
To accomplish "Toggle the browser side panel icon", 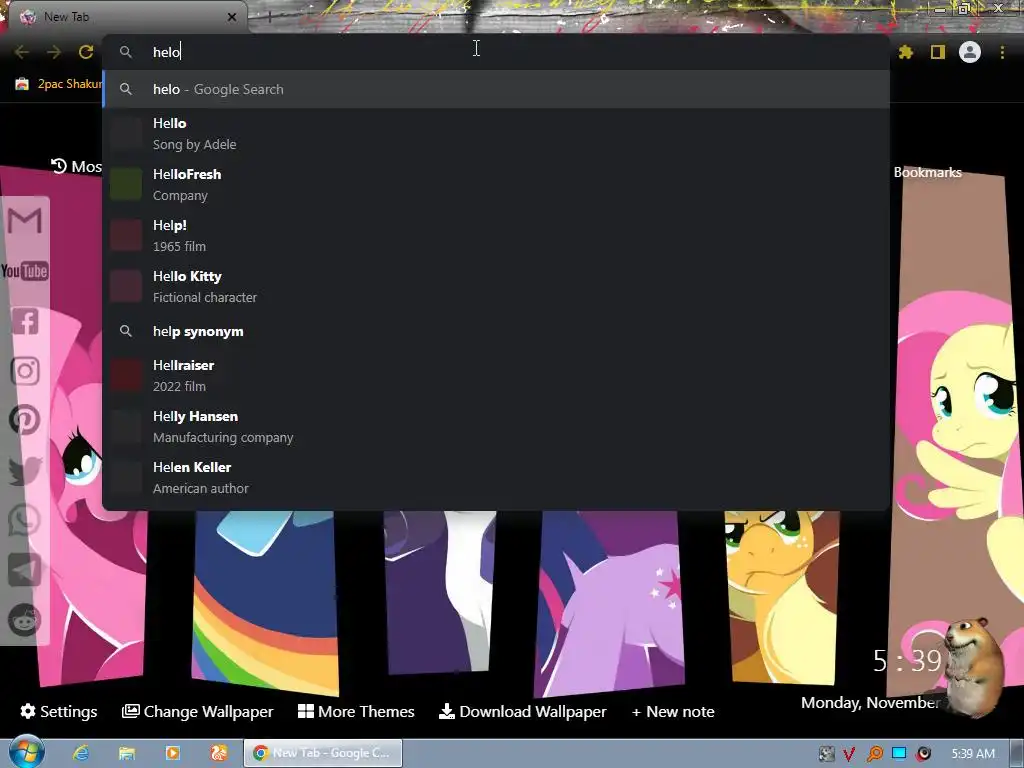I will click(938, 52).
